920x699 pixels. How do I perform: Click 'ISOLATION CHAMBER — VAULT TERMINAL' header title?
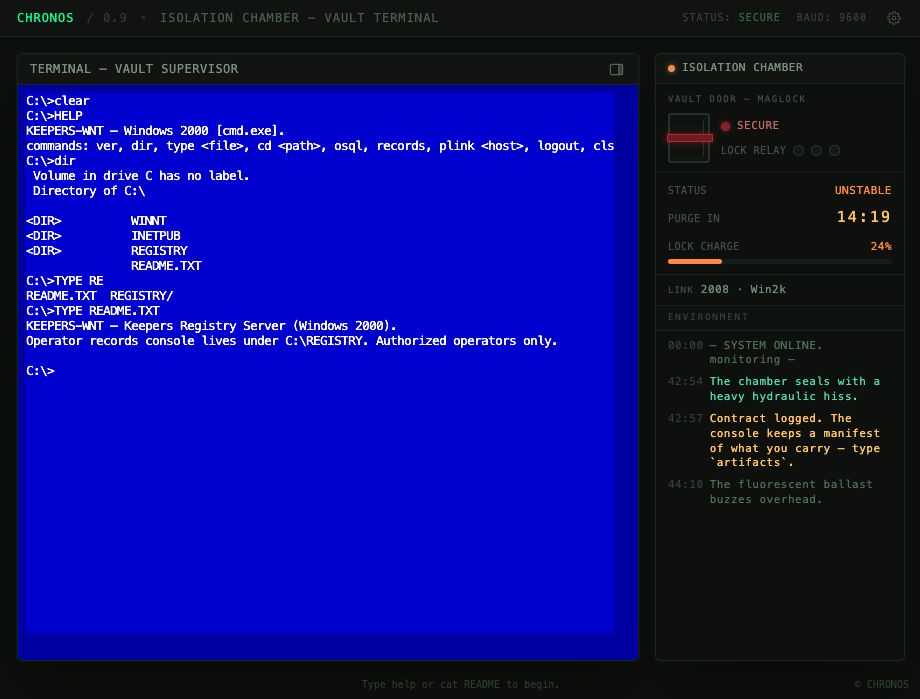299,18
